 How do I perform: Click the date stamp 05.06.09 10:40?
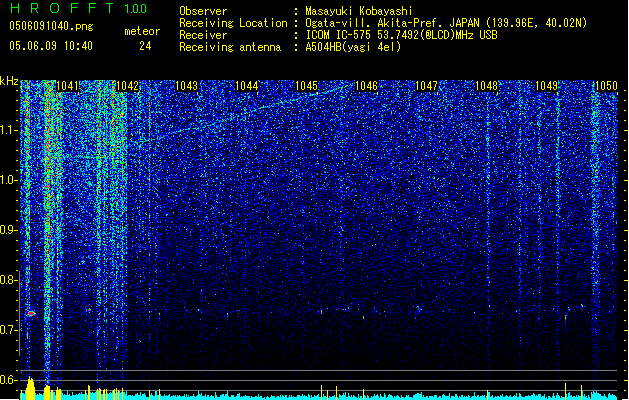coord(51,46)
